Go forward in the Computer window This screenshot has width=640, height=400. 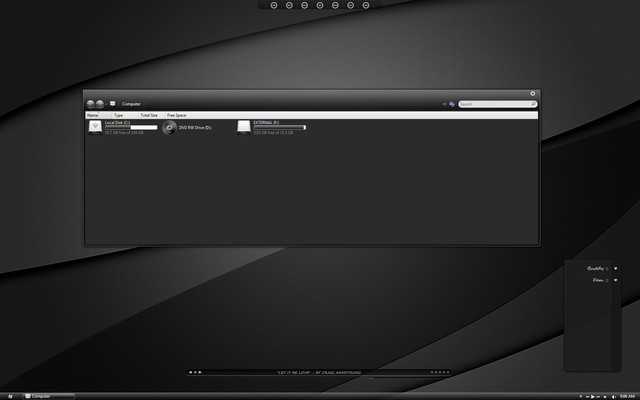100,104
